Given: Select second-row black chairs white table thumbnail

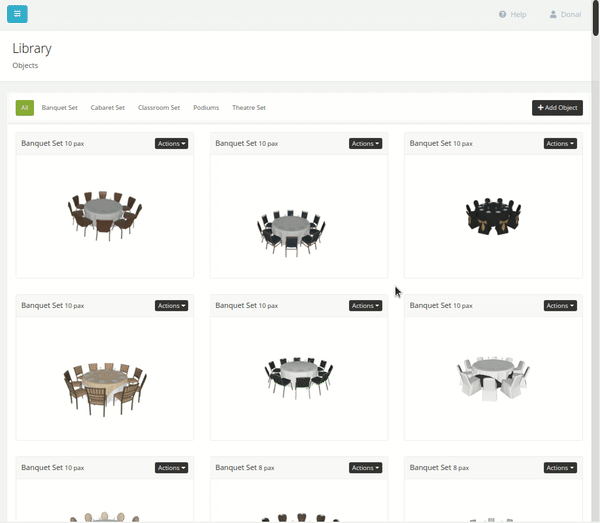Looking at the screenshot, I should [298, 378].
